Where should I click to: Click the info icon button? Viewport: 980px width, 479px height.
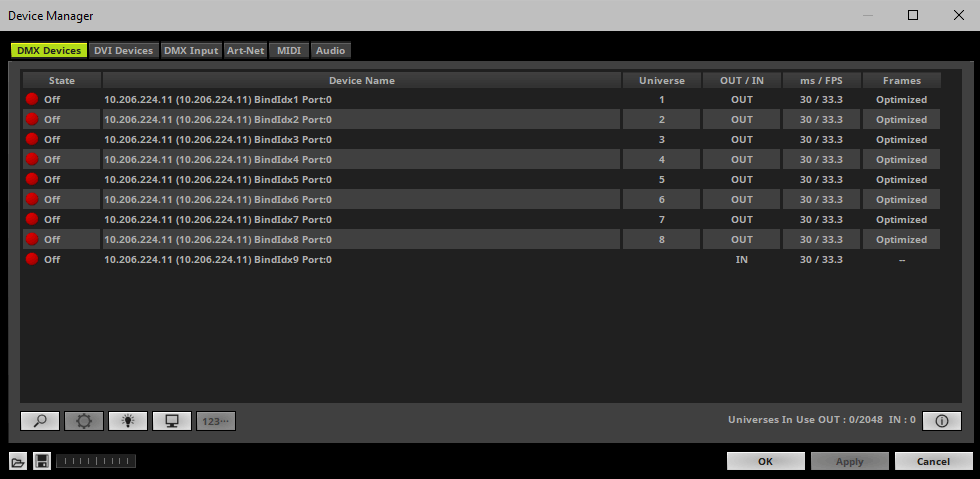click(x=942, y=421)
